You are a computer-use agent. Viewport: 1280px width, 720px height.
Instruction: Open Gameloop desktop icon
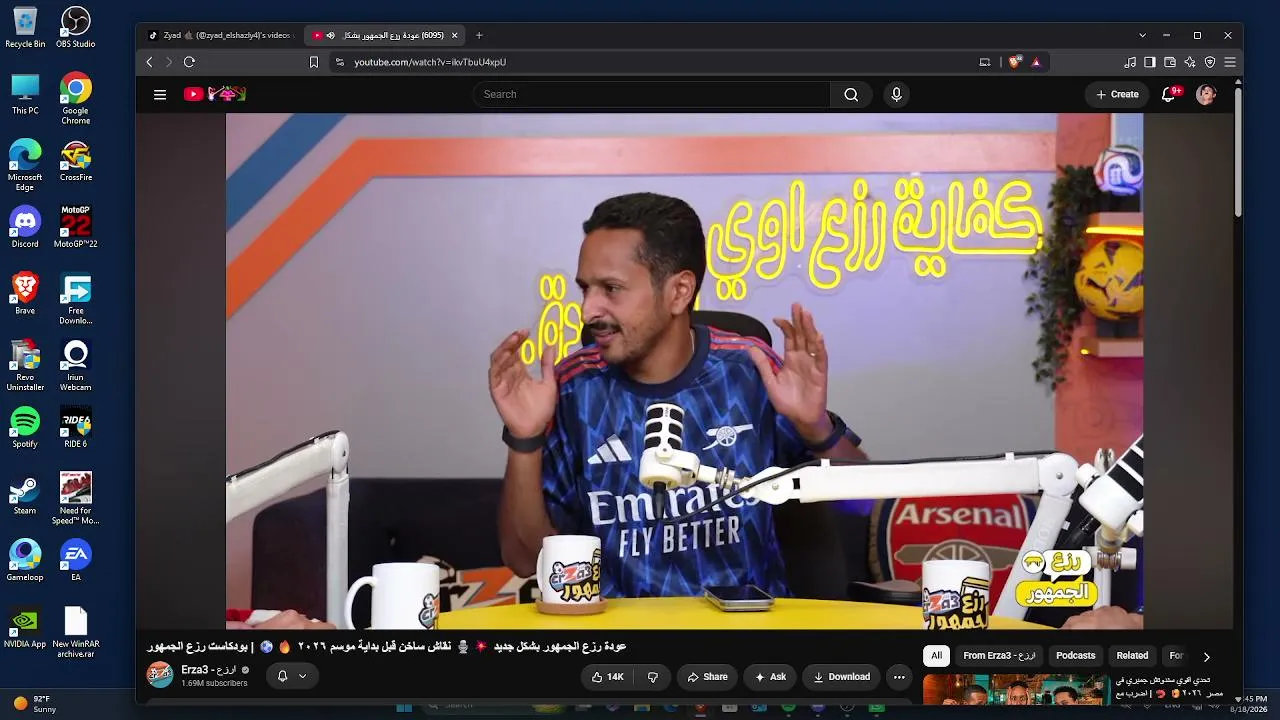[x=25, y=561]
